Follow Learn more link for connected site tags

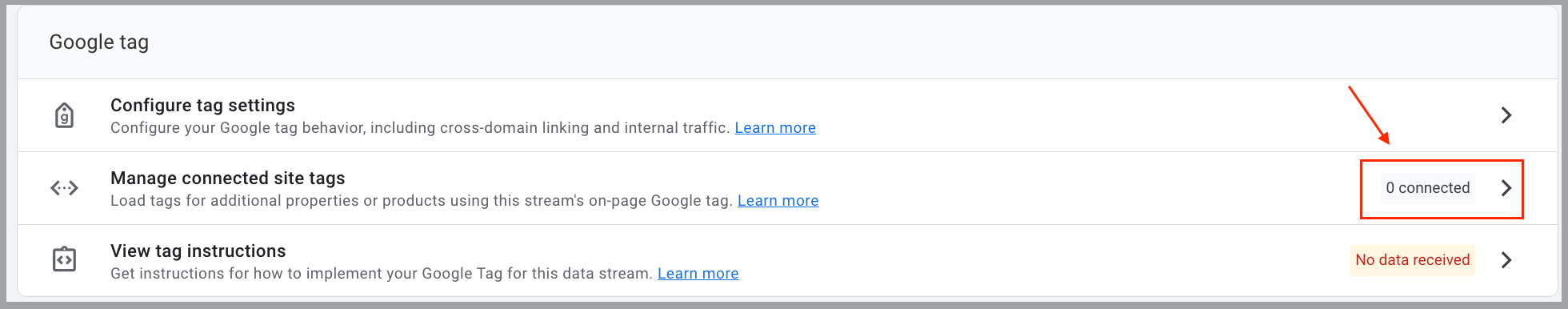click(x=778, y=200)
